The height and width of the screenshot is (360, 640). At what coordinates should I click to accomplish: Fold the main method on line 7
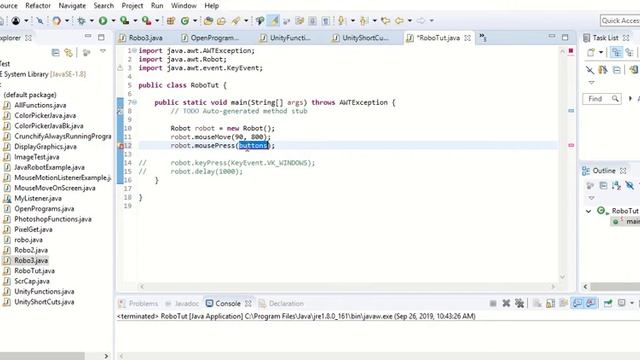[x=134, y=102]
